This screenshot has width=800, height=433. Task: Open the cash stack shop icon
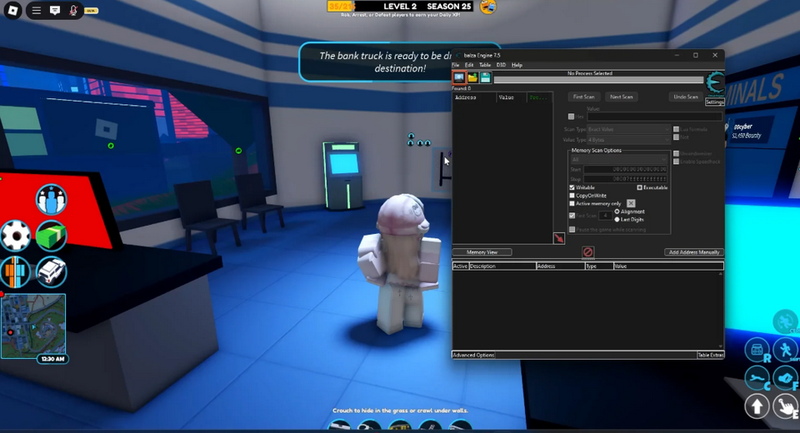point(51,236)
